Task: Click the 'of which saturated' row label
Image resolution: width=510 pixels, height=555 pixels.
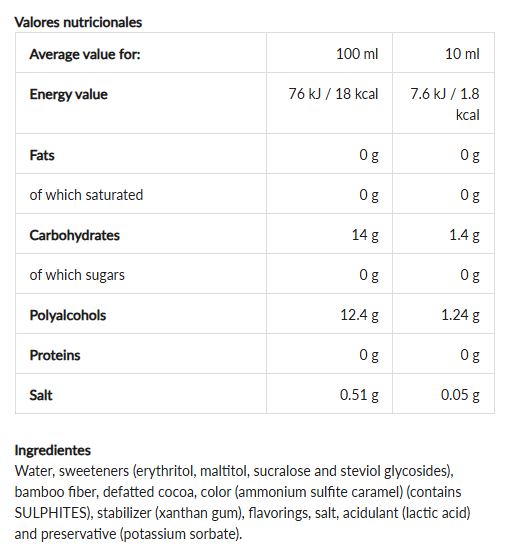Action: tap(86, 195)
